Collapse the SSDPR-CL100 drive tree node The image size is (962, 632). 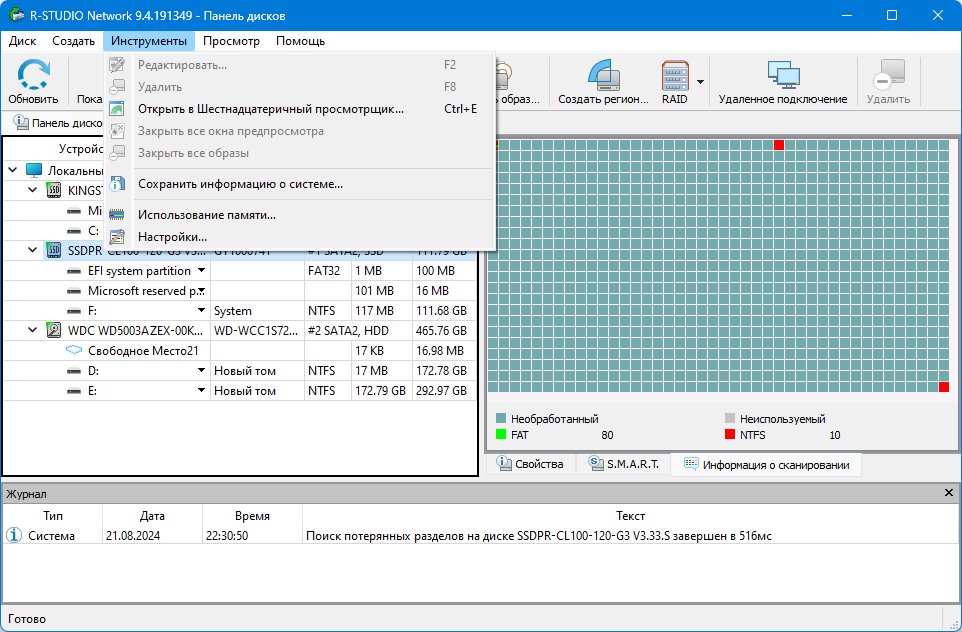coord(33,250)
